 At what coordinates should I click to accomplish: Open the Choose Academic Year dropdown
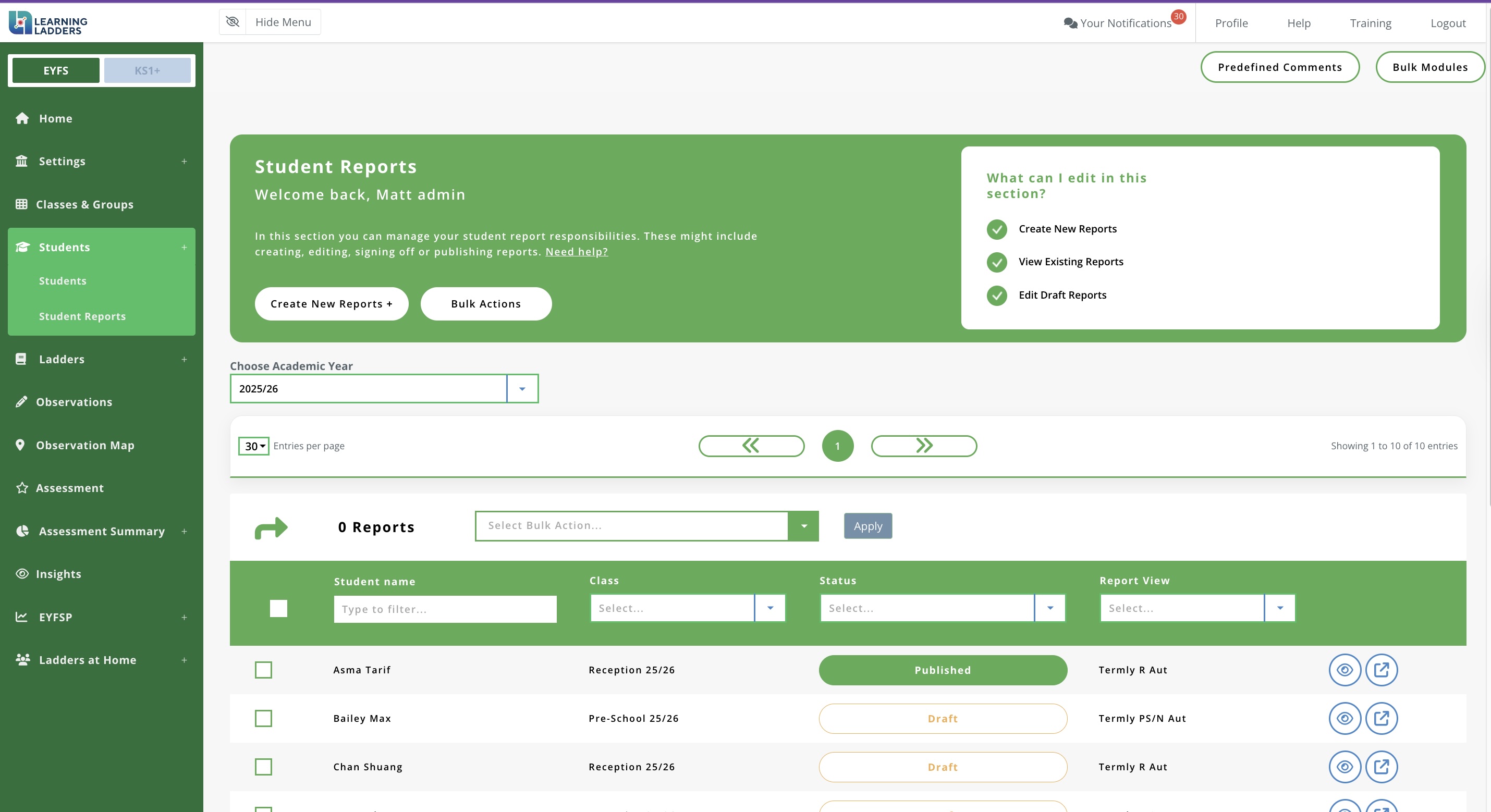point(522,389)
